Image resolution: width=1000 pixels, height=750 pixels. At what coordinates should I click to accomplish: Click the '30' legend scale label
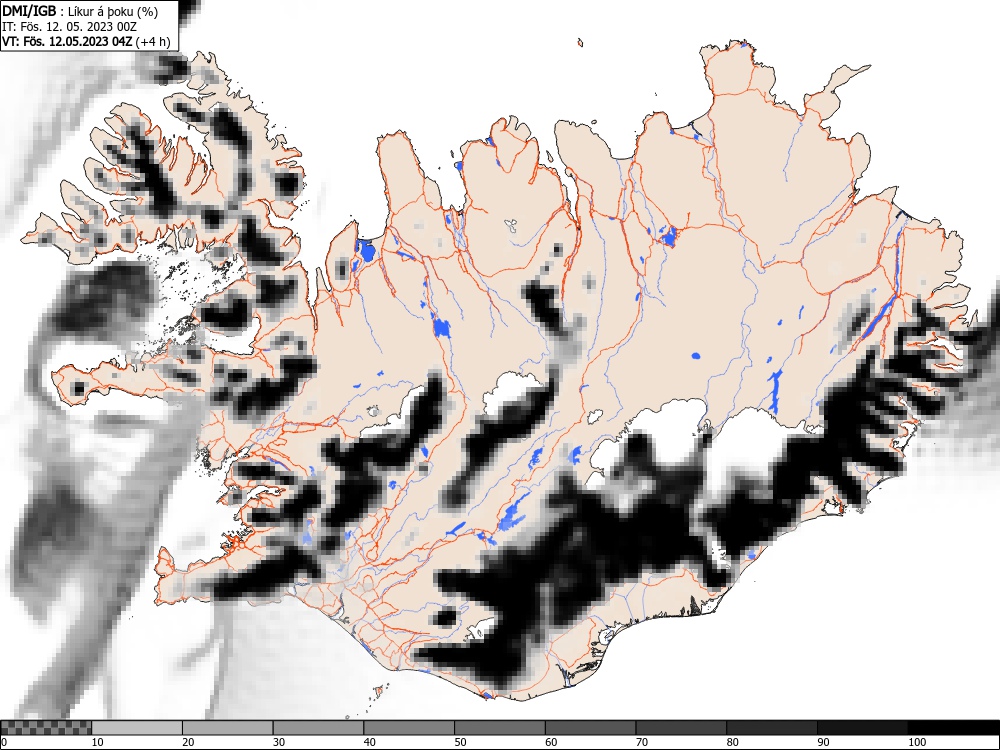pos(279,742)
